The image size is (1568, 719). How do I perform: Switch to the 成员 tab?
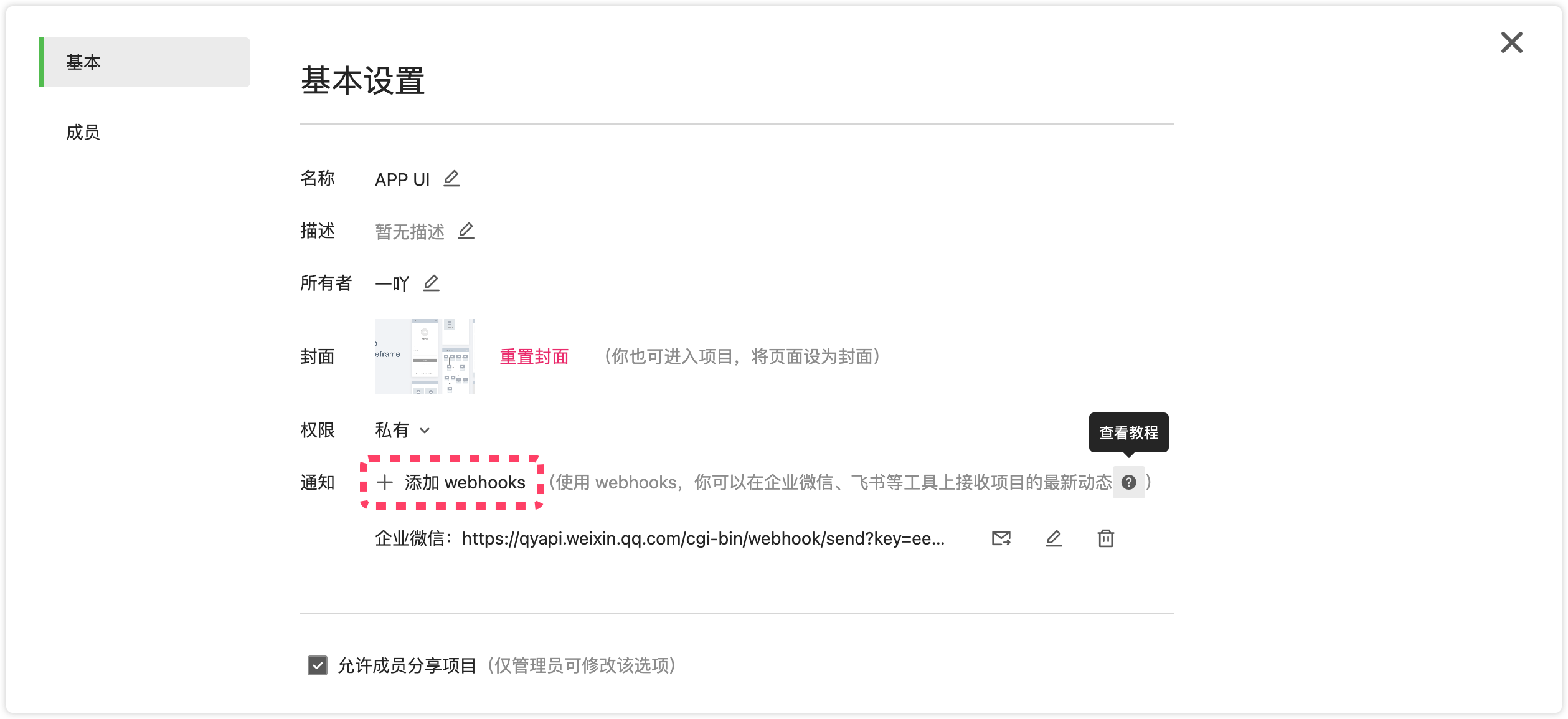pos(83,132)
